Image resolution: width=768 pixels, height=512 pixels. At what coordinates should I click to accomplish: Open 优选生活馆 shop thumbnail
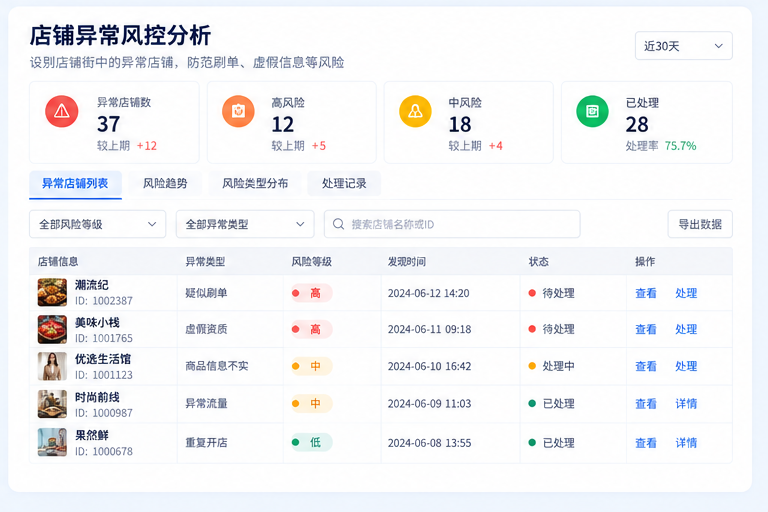tap(52, 366)
